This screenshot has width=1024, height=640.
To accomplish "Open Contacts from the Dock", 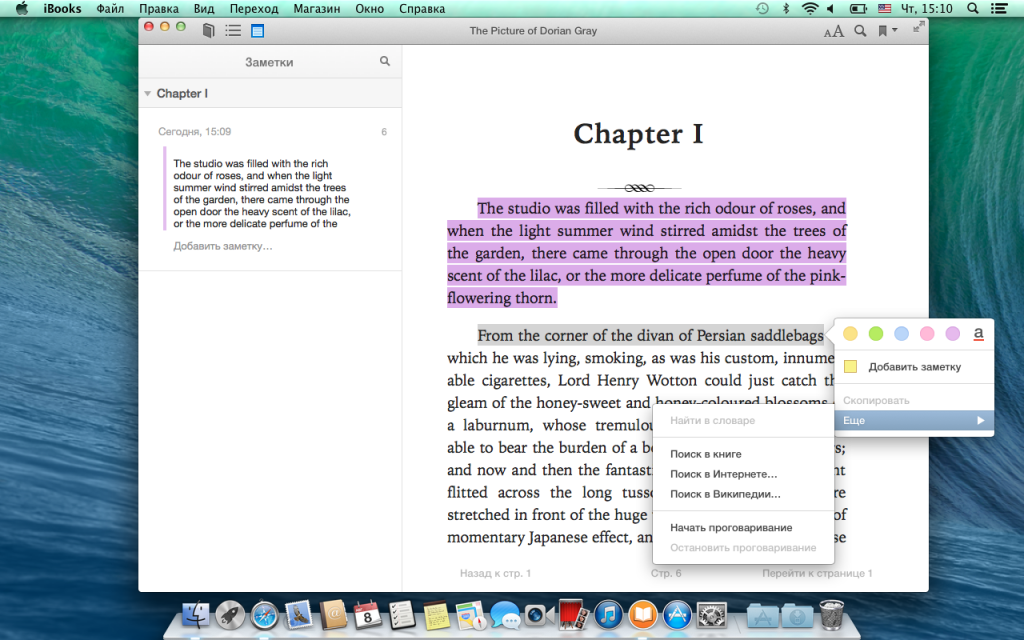I will (333, 615).
